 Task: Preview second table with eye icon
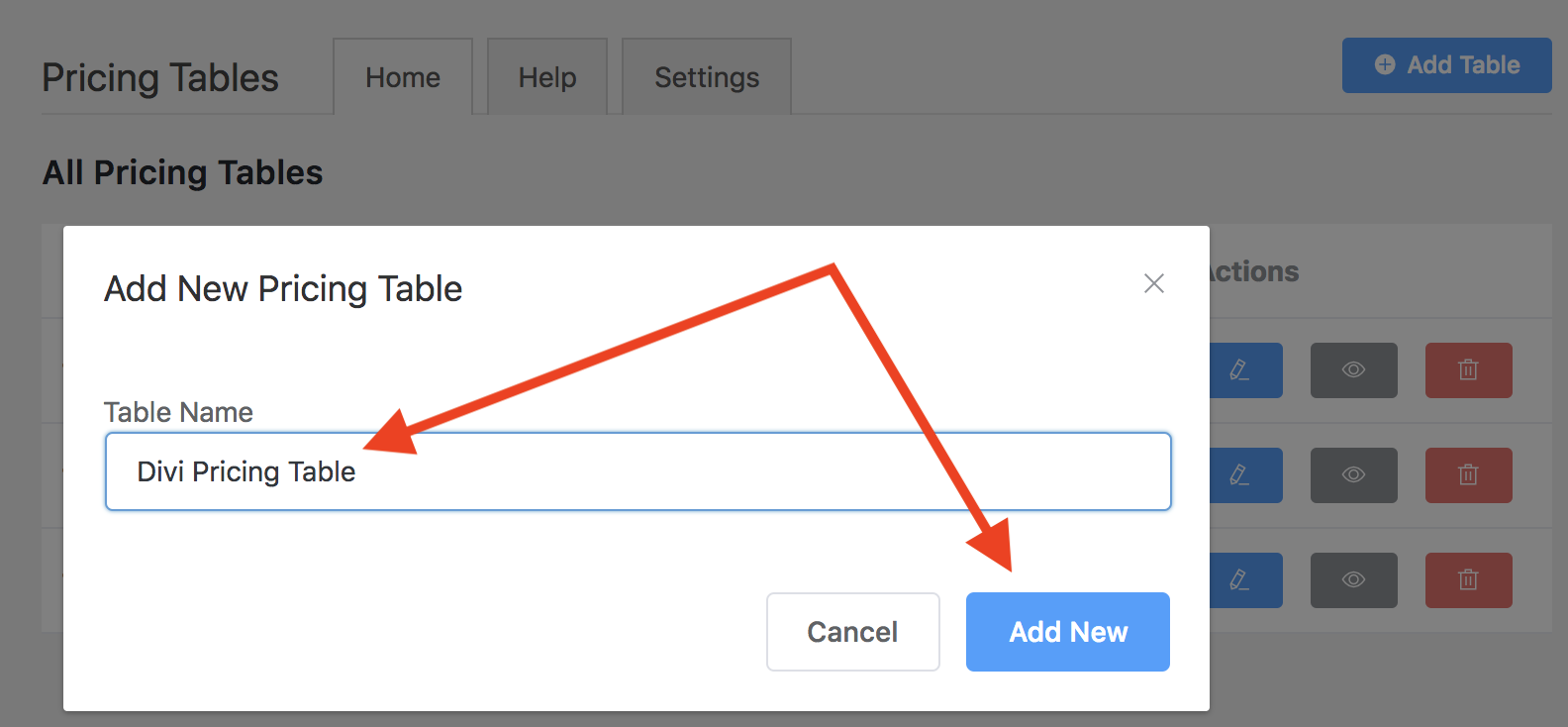[1353, 475]
